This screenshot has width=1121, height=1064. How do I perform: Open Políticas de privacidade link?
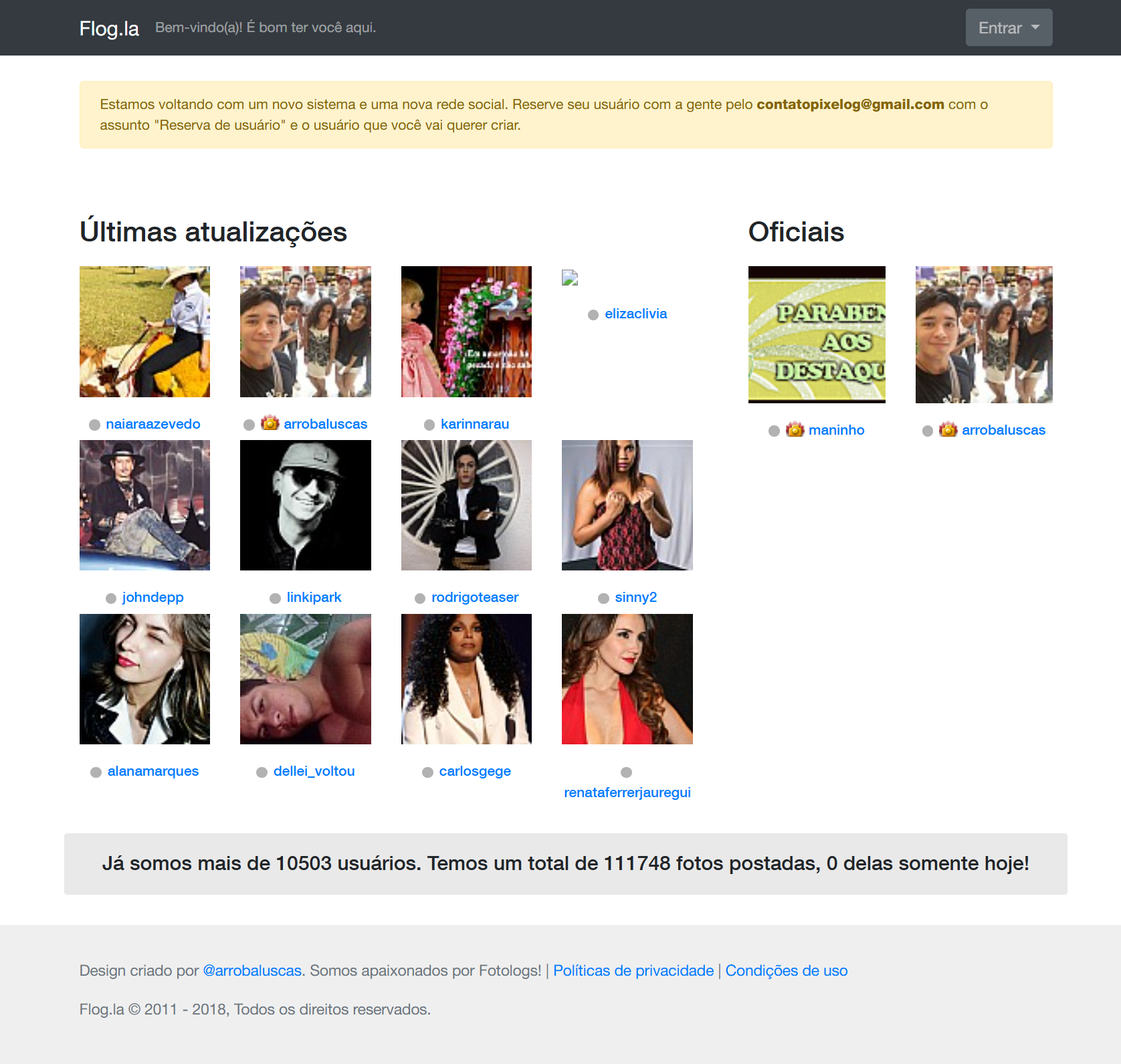[x=633, y=970]
